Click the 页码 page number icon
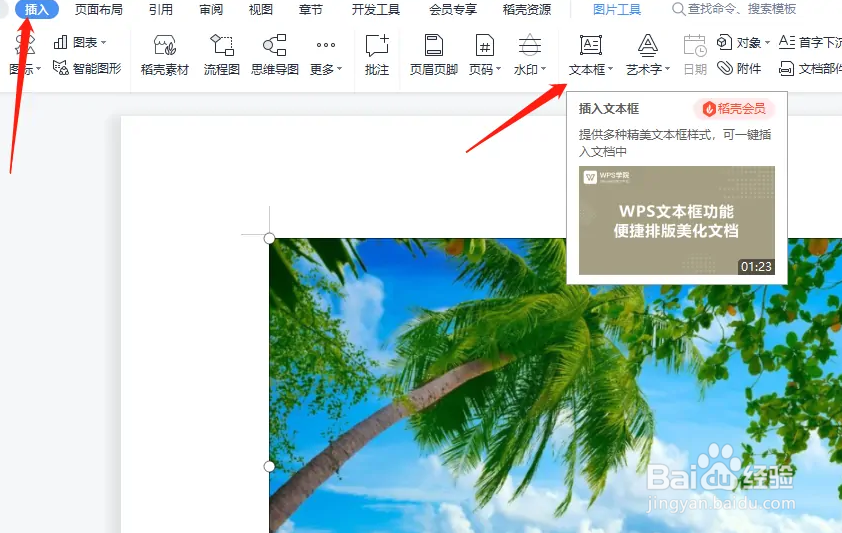Screen dimensions: 842x533 pyautogui.click(x=484, y=46)
